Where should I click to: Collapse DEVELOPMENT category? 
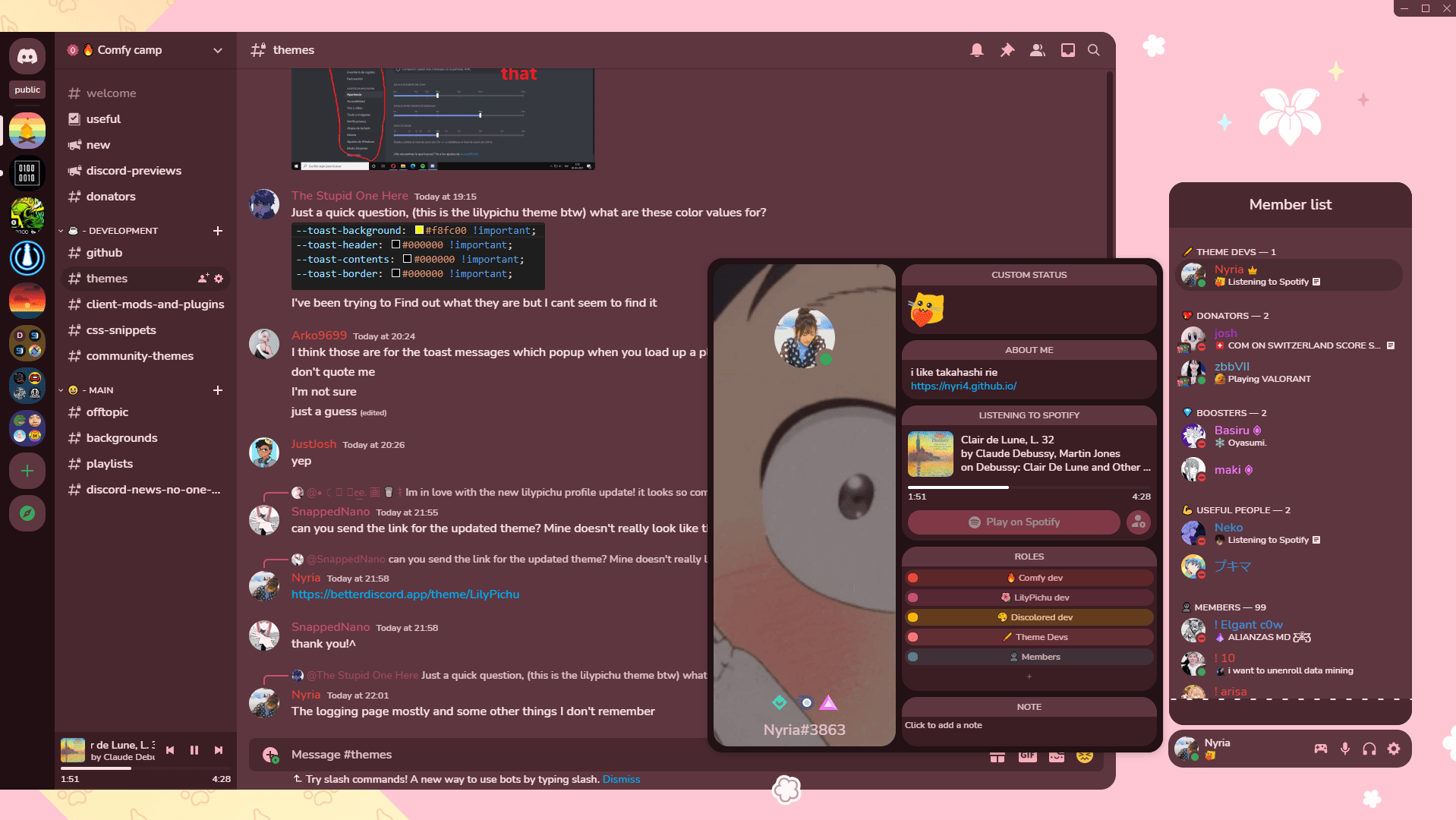point(109,231)
